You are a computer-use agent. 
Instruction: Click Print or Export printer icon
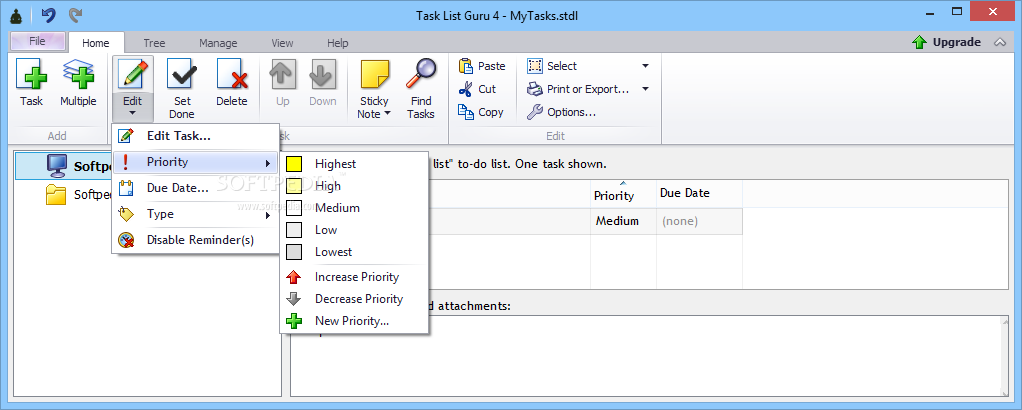(534, 89)
